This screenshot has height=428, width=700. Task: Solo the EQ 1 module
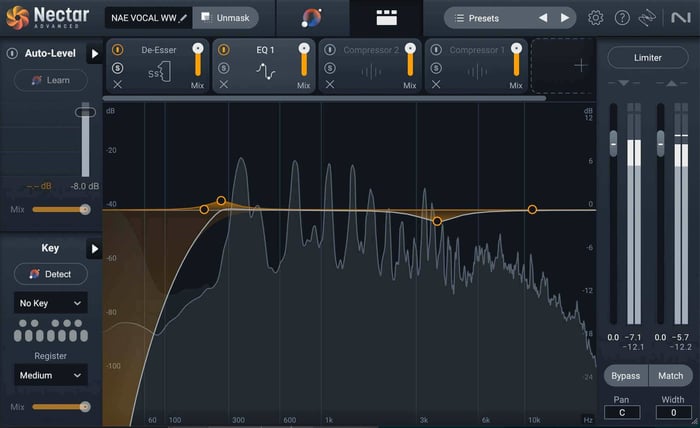click(x=224, y=68)
